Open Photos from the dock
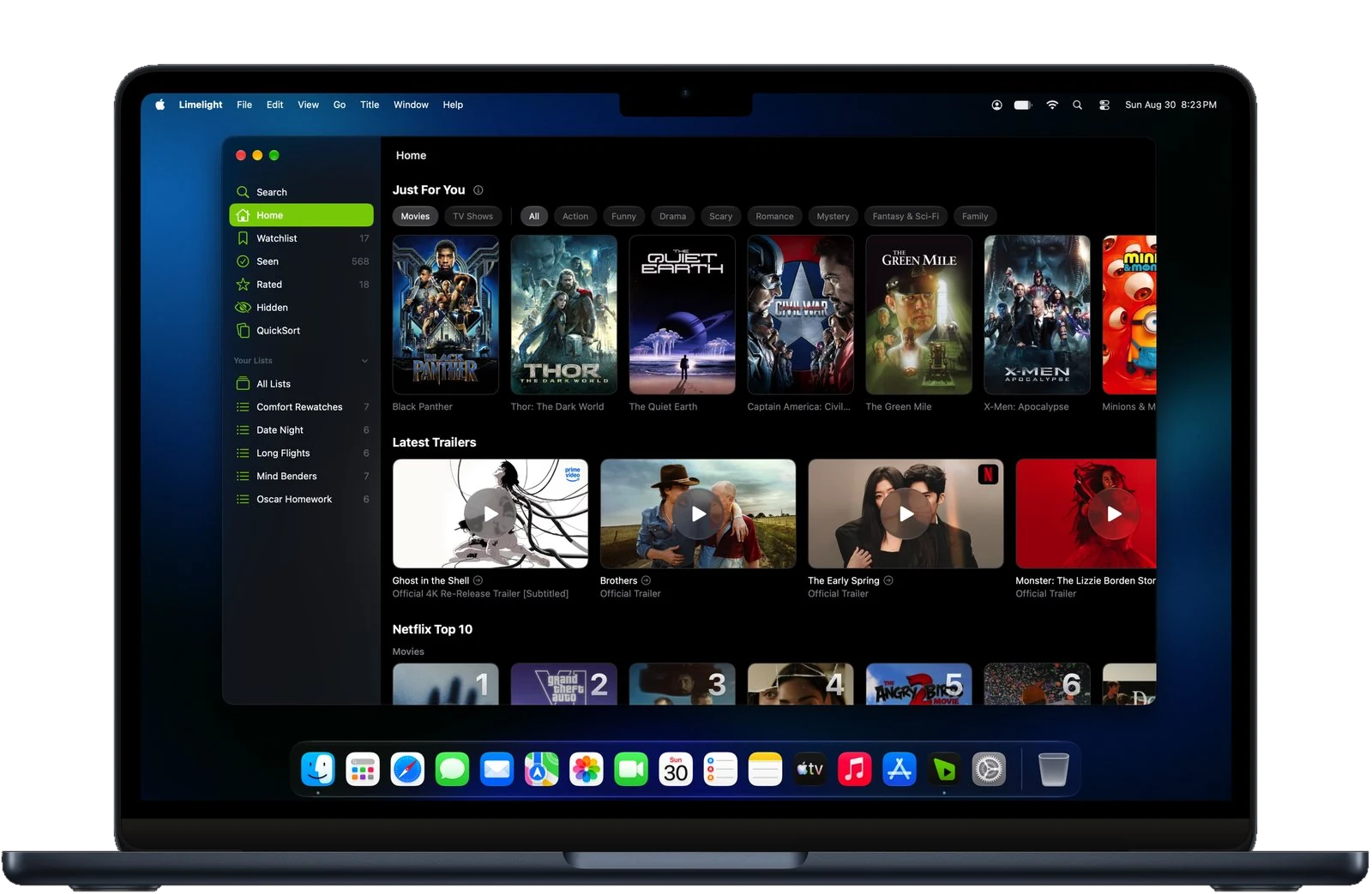The width and height of the screenshot is (1372, 894). [x=587, y=769]
